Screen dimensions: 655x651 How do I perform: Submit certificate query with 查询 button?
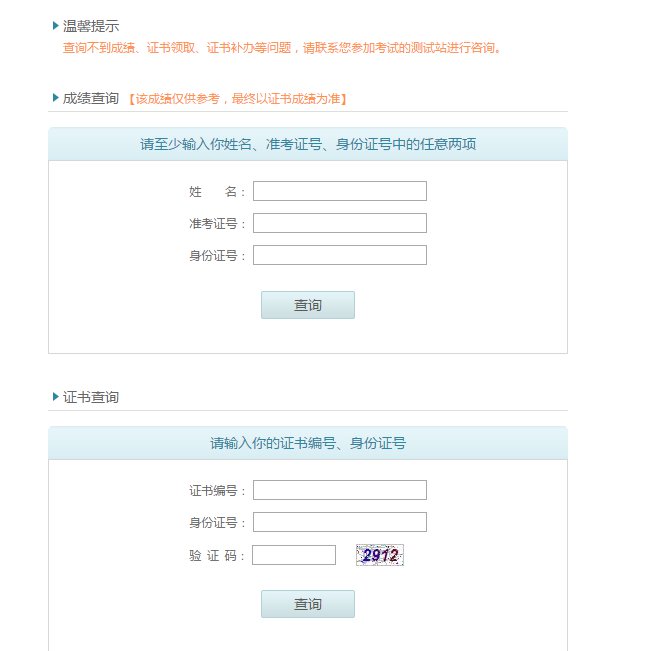click(308, 604)
